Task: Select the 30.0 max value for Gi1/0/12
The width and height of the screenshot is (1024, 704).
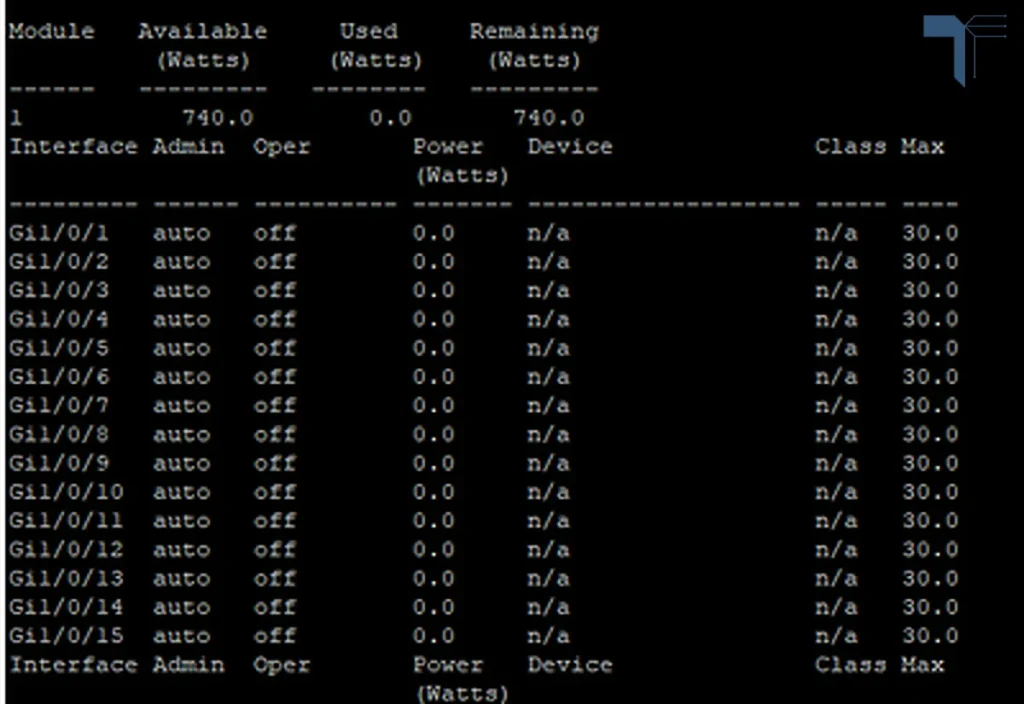Action: 930,549
